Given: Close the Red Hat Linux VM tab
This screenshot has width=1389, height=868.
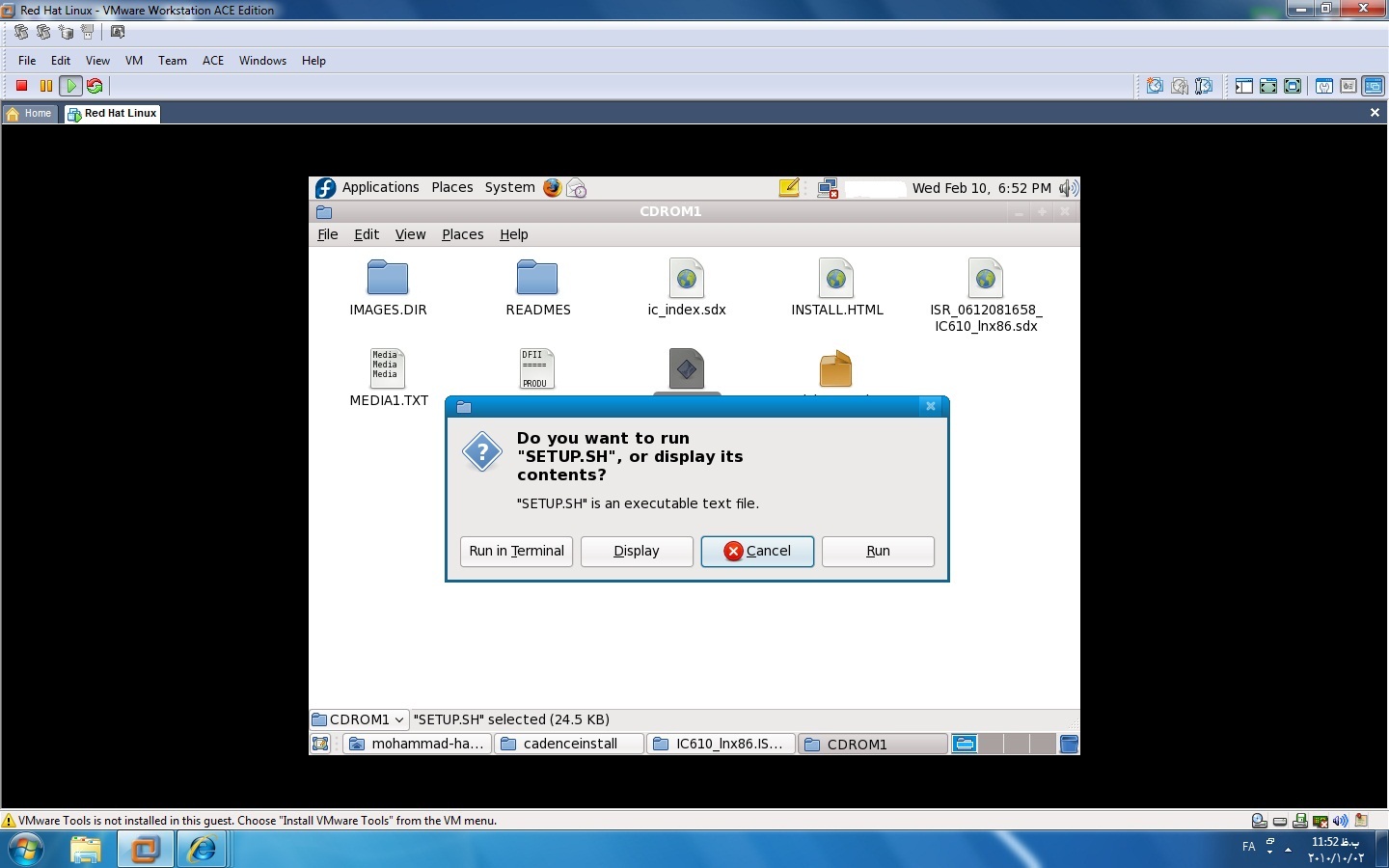Looking at the screenshot, I should 1375,113.
